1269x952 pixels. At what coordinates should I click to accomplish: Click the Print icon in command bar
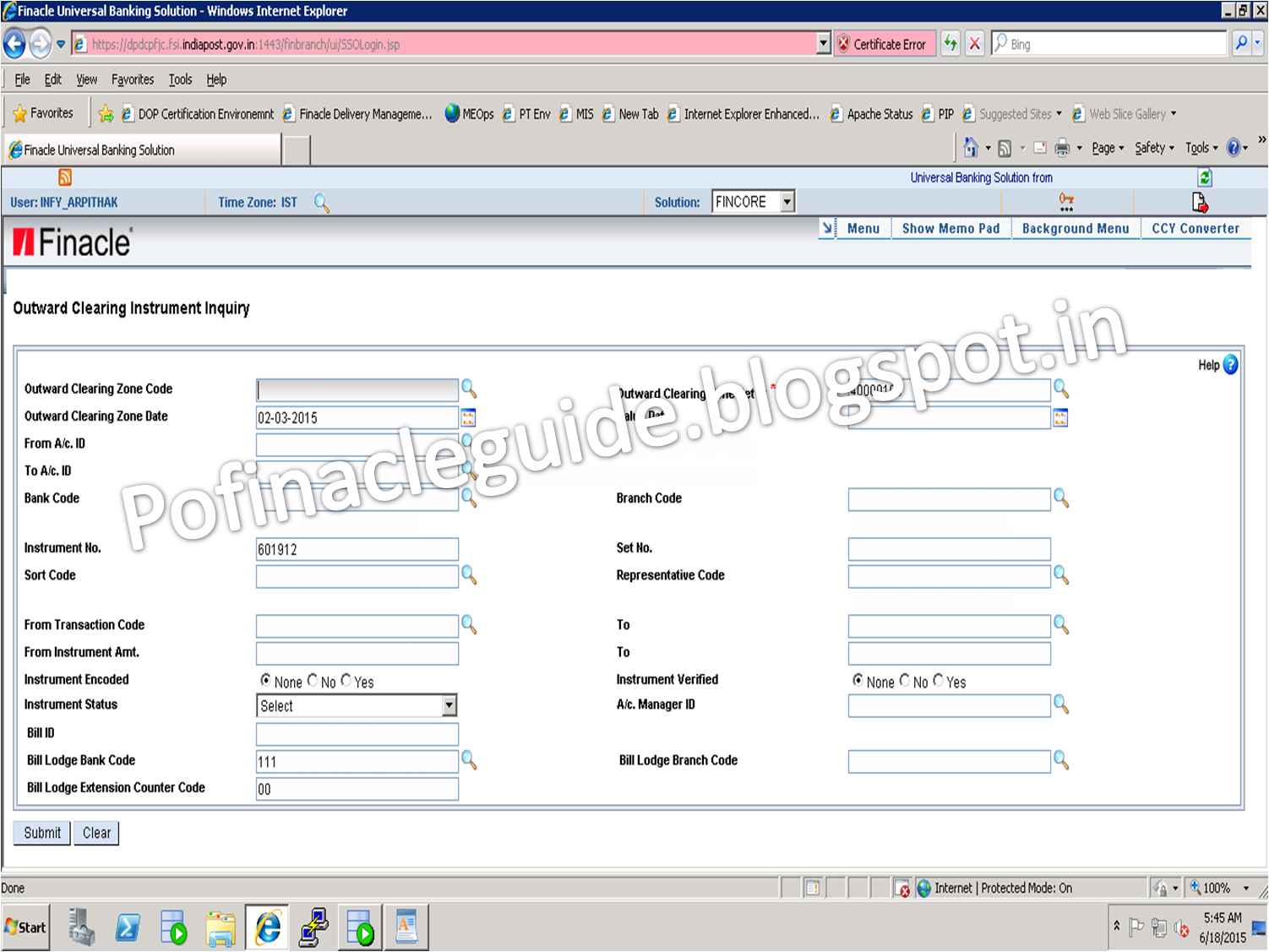pos(1062,148)
